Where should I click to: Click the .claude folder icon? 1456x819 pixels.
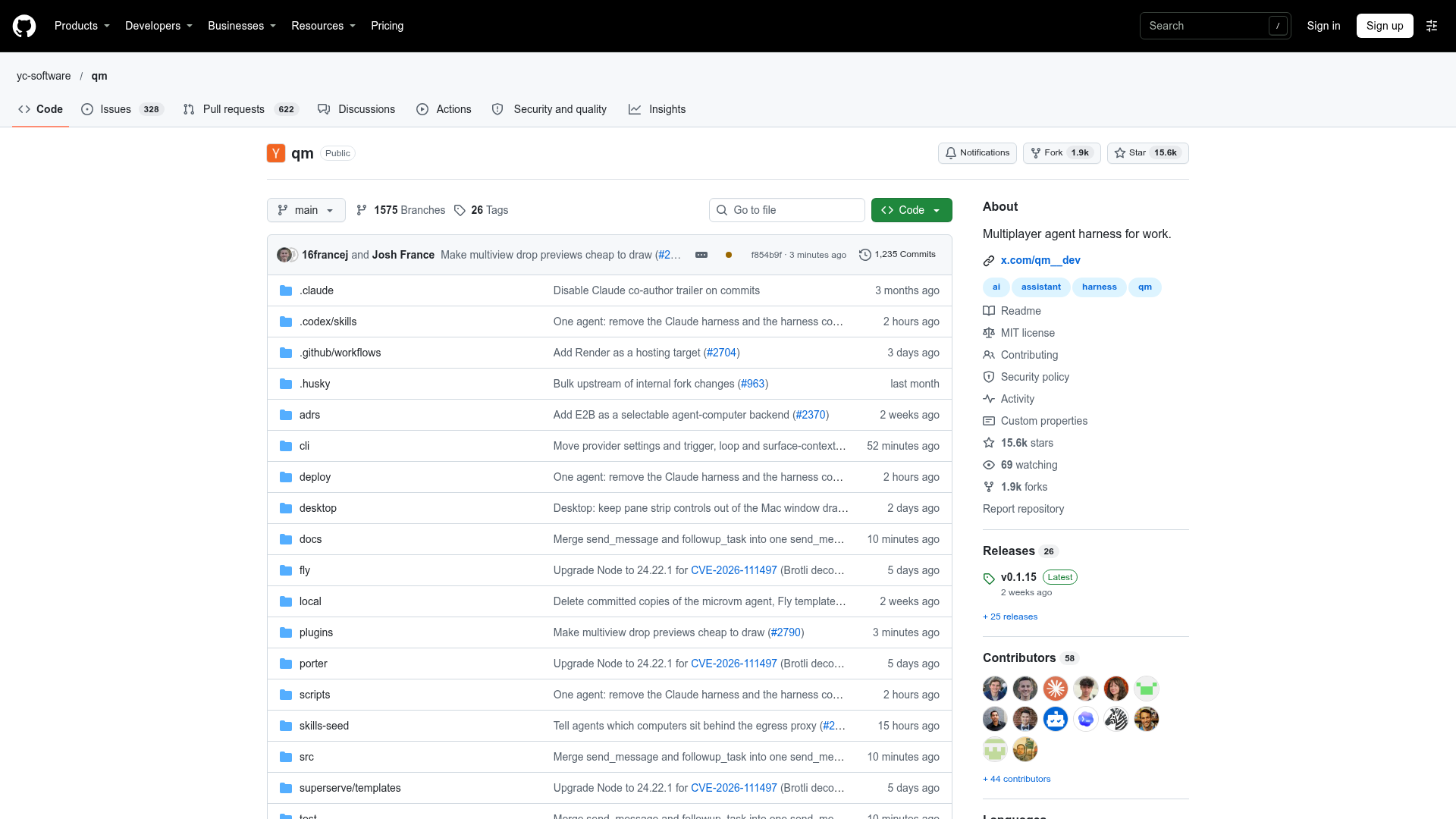tap(286, 290)
